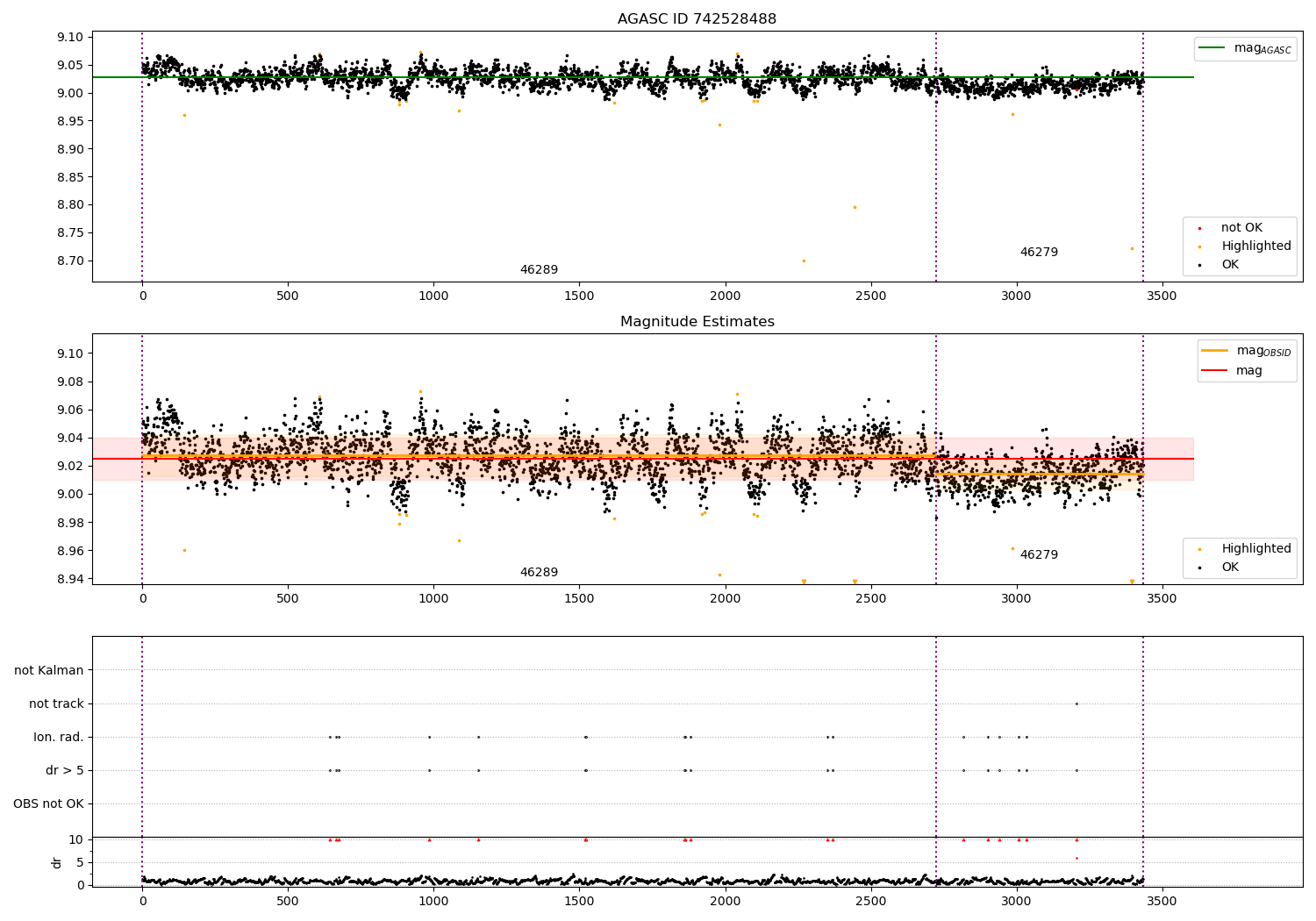Click the 9.02 y-axis tick label
Image resolution: width=1316 pixels, height=921 pixels.
pos(69,467)
